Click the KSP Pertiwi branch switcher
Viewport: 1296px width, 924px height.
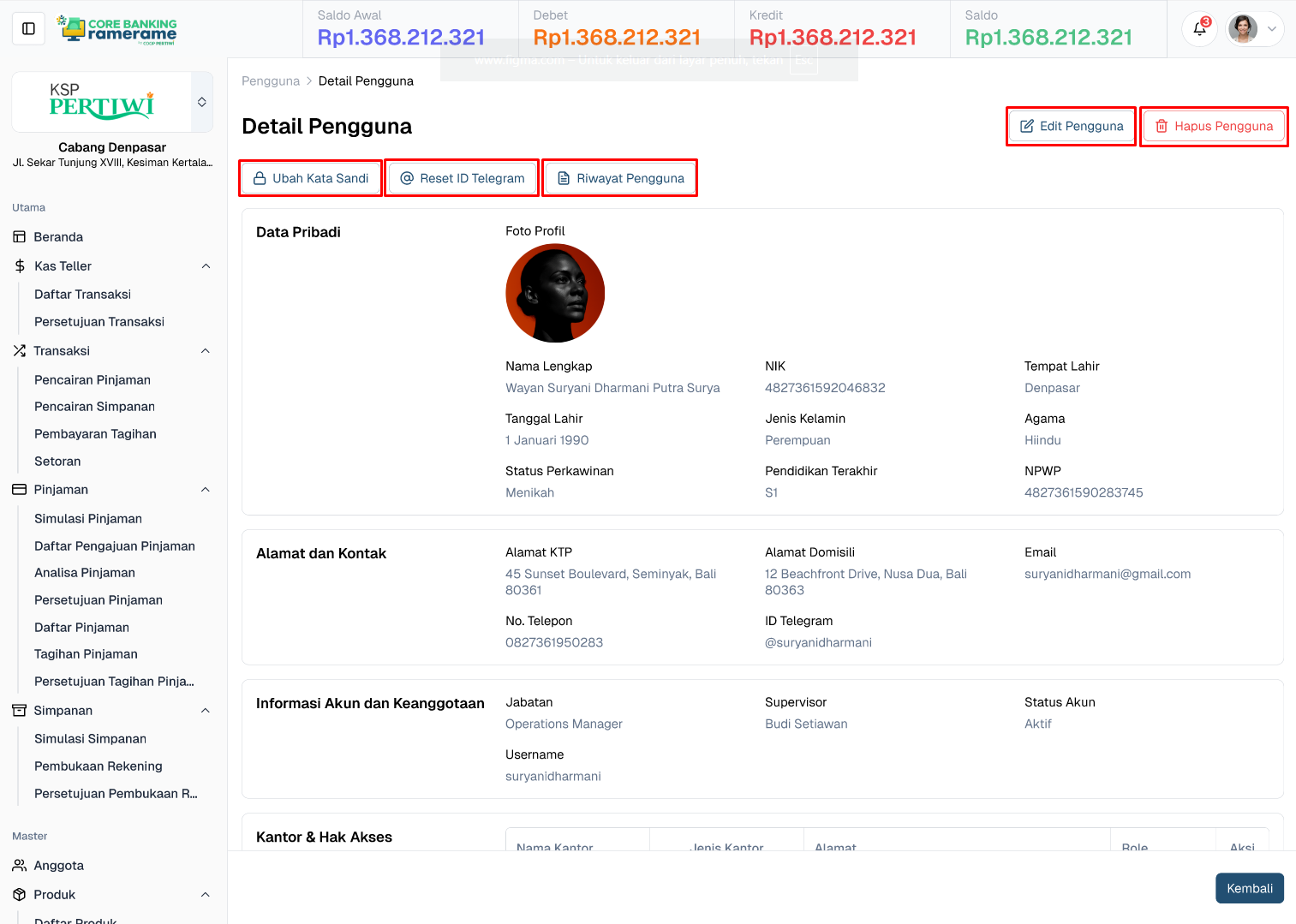tap(111, 102)
